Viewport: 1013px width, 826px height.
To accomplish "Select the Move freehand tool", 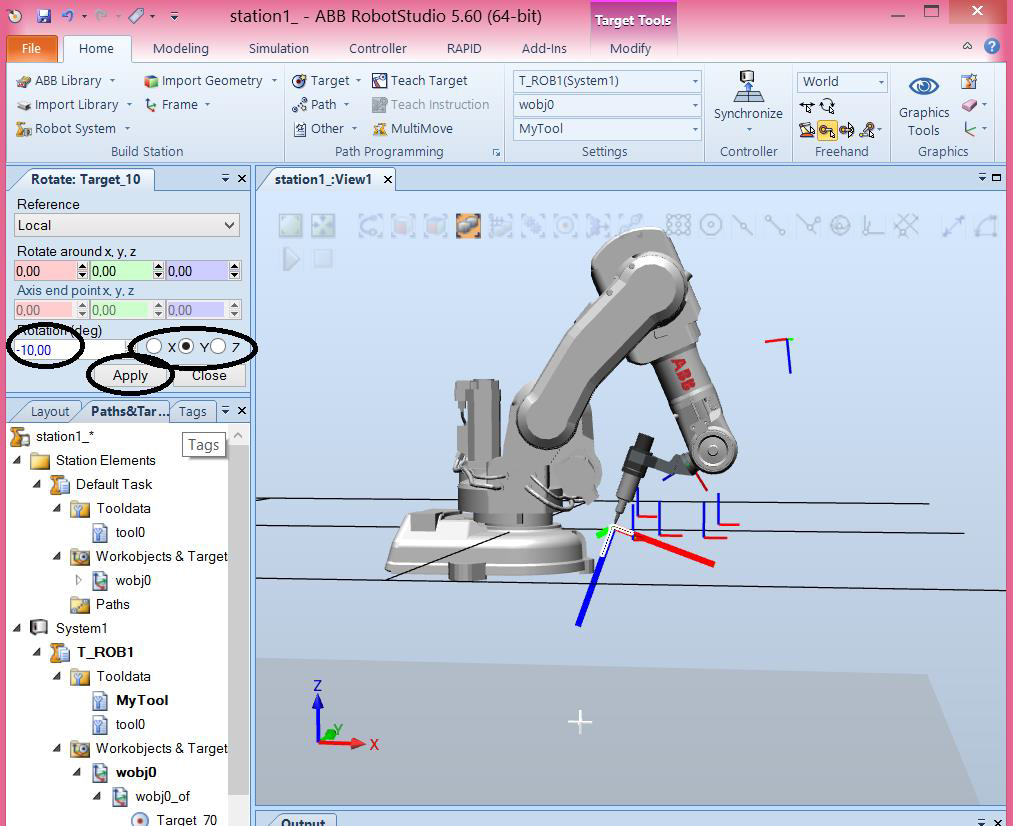I will 808,105.
